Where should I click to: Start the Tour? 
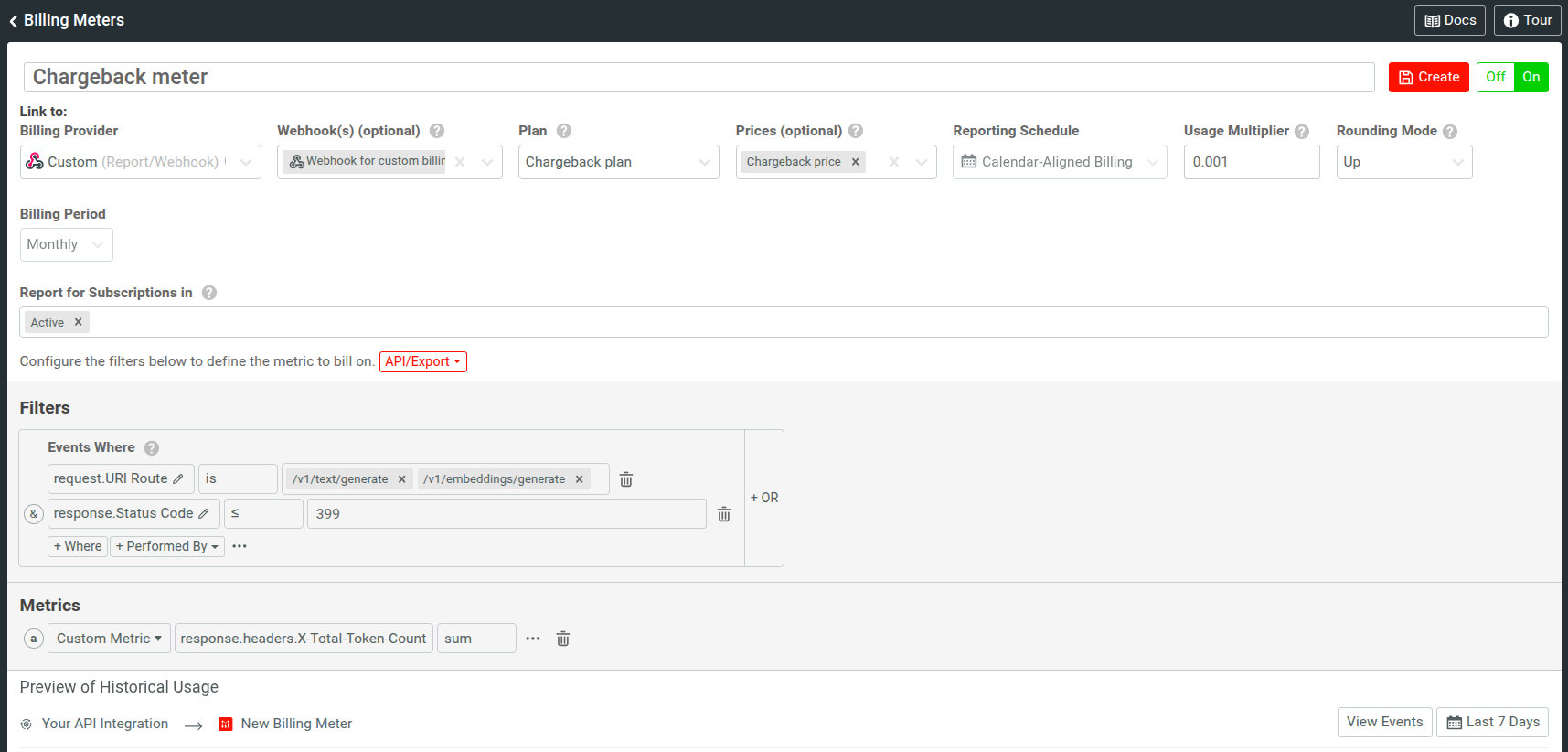(x=1527, y=20)
